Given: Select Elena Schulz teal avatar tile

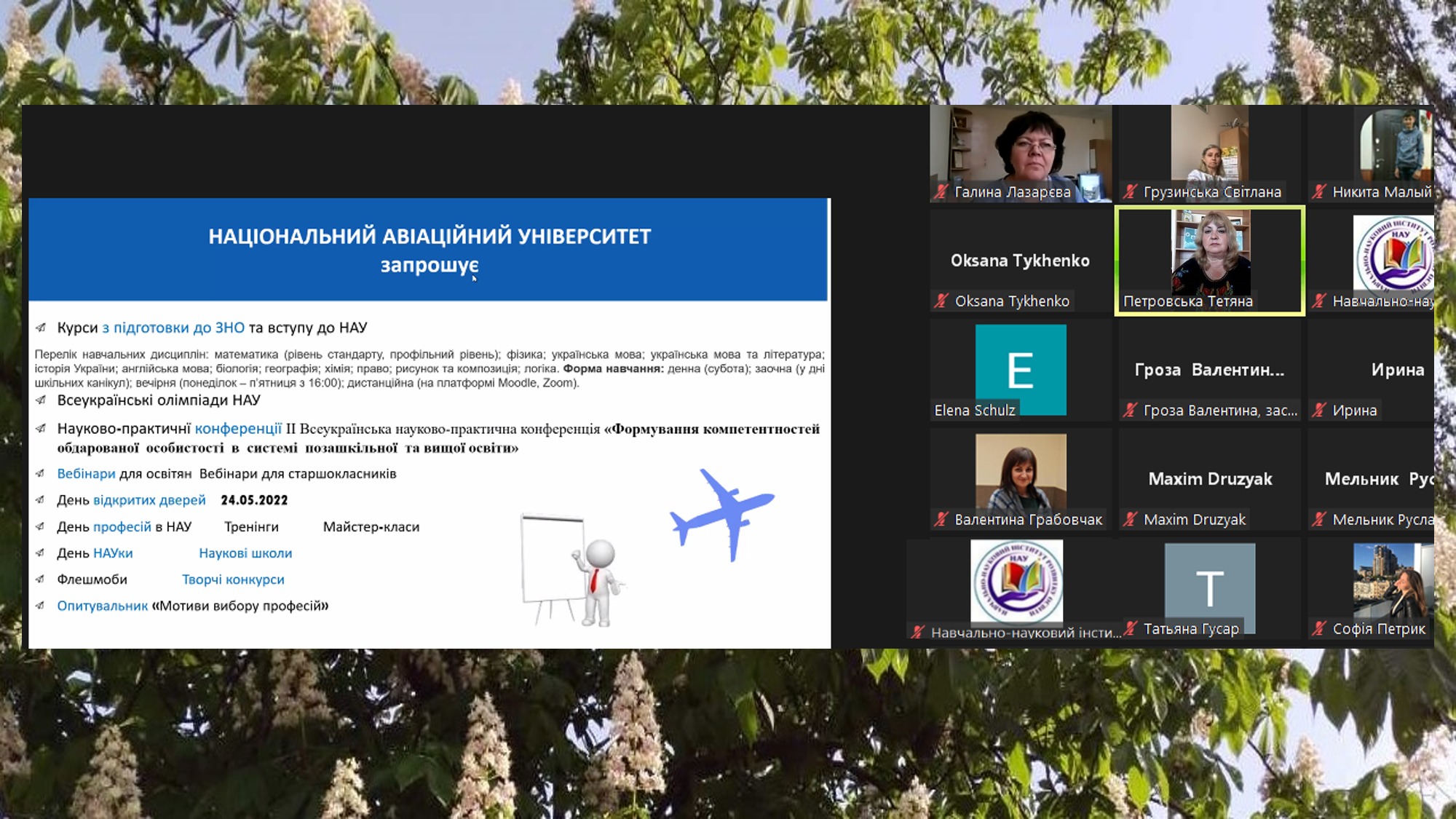Looking at the screenshot, I should pos(1020,369).
